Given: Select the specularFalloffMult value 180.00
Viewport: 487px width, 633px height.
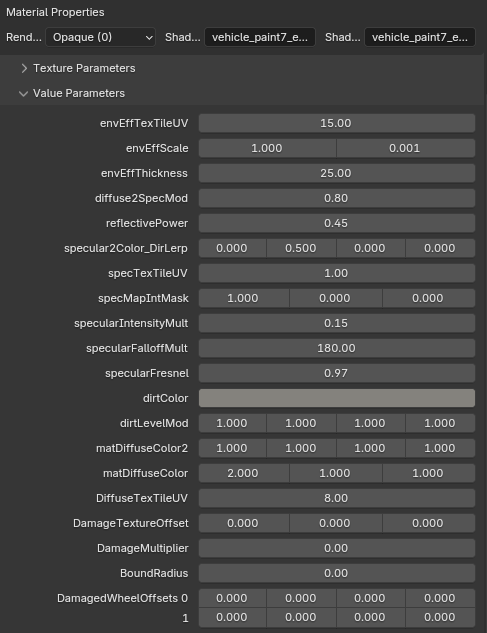Looking at the screenshot, I should [x=337, y=348].
